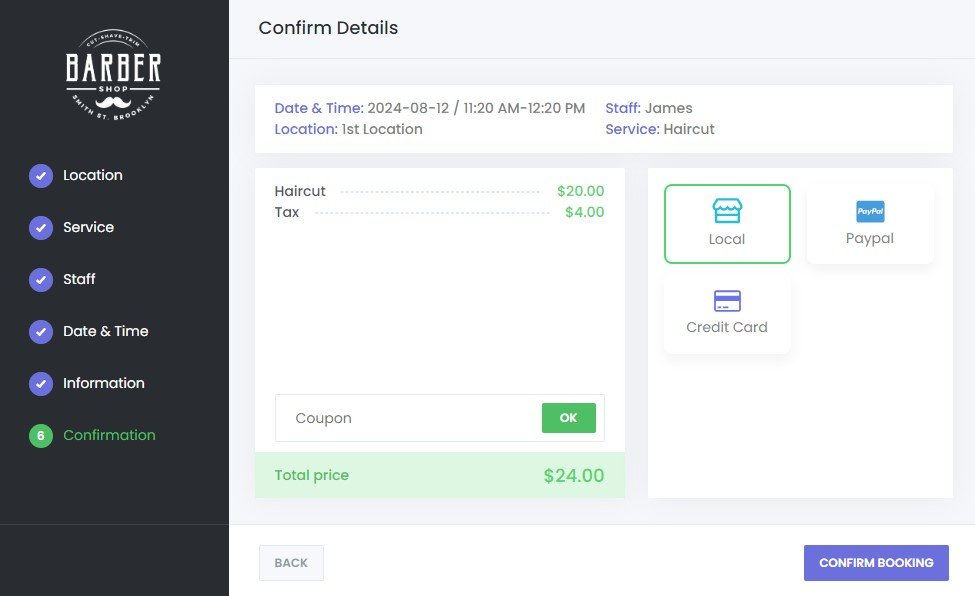Click the Barber Shop logo

point(113,73)
